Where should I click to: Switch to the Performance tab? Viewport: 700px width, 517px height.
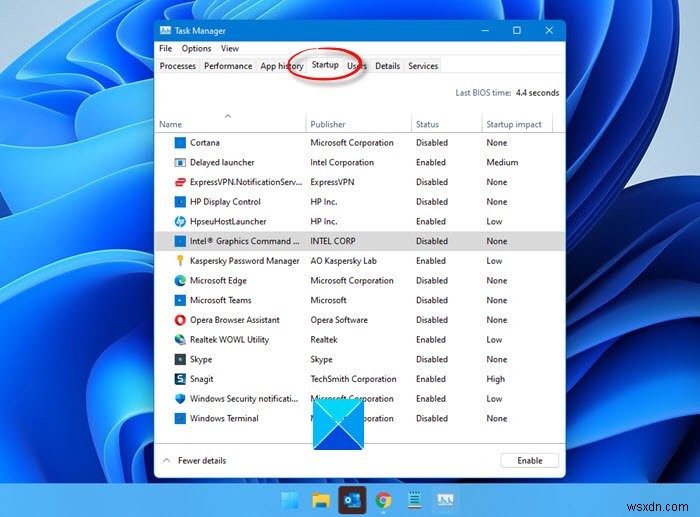(228, 66)
